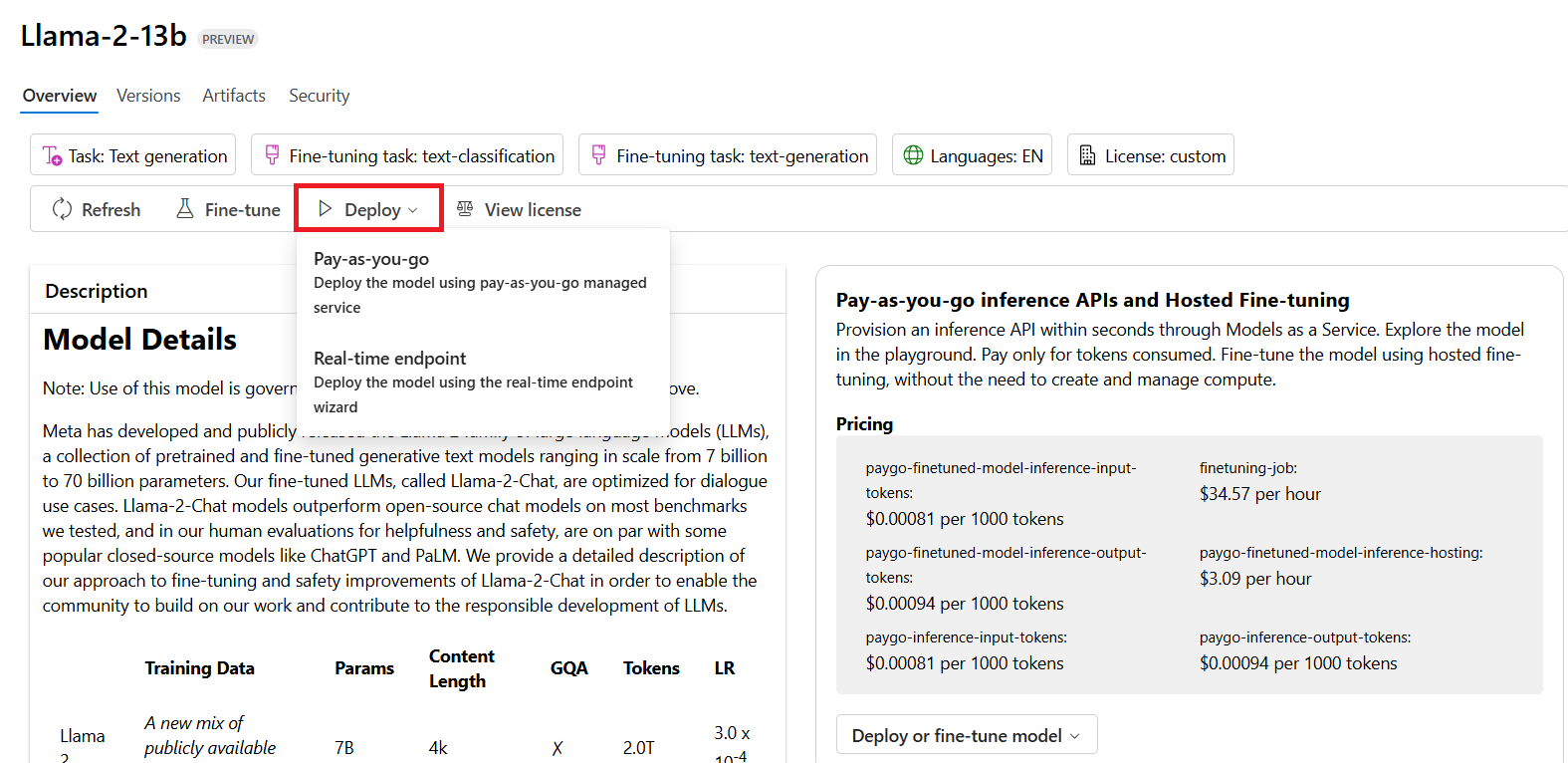Select the Overview tab
The width and height of the screenshot is (1568, 763).
60,96
